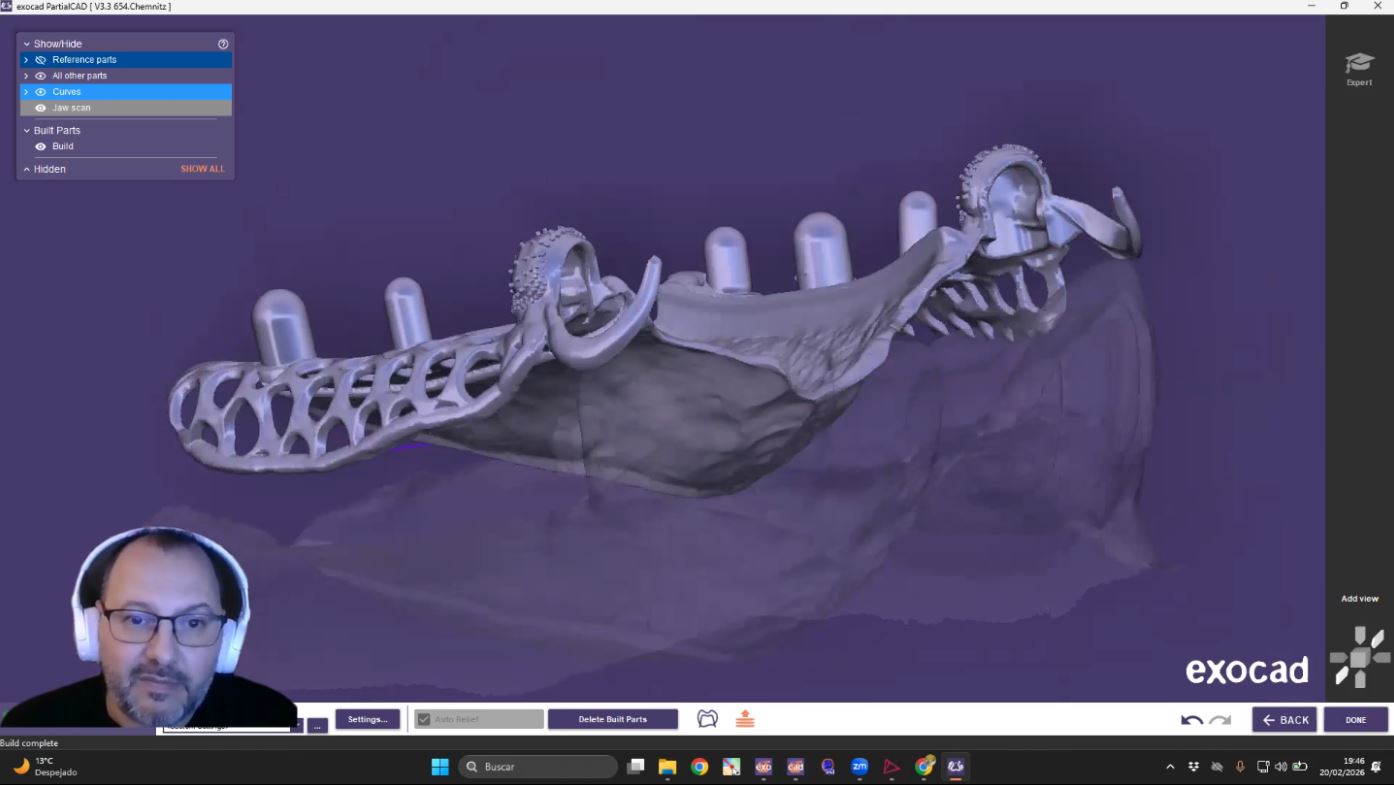Open the Settings... dialog button
The image size is (1394, 785).
[367, 720]
